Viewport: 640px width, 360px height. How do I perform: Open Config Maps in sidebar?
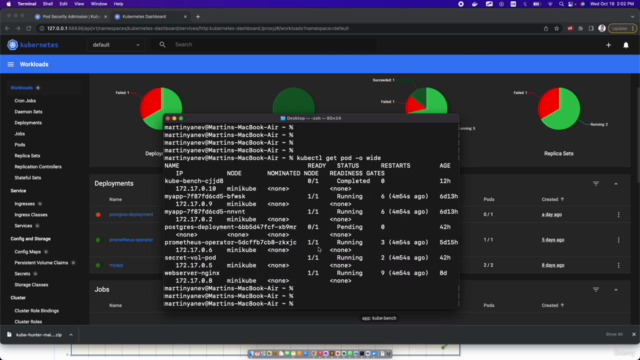click(x=28, y=252)
